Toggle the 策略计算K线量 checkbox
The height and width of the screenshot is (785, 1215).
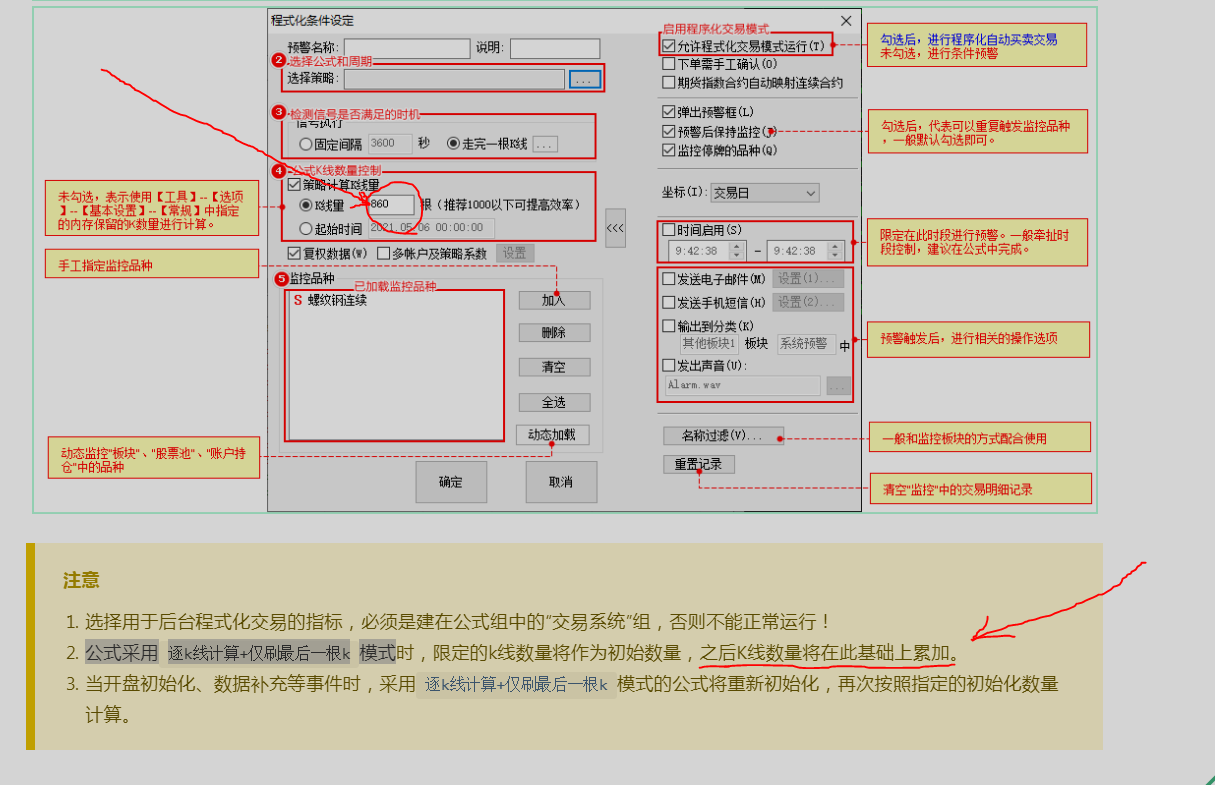tap(294, 185)
